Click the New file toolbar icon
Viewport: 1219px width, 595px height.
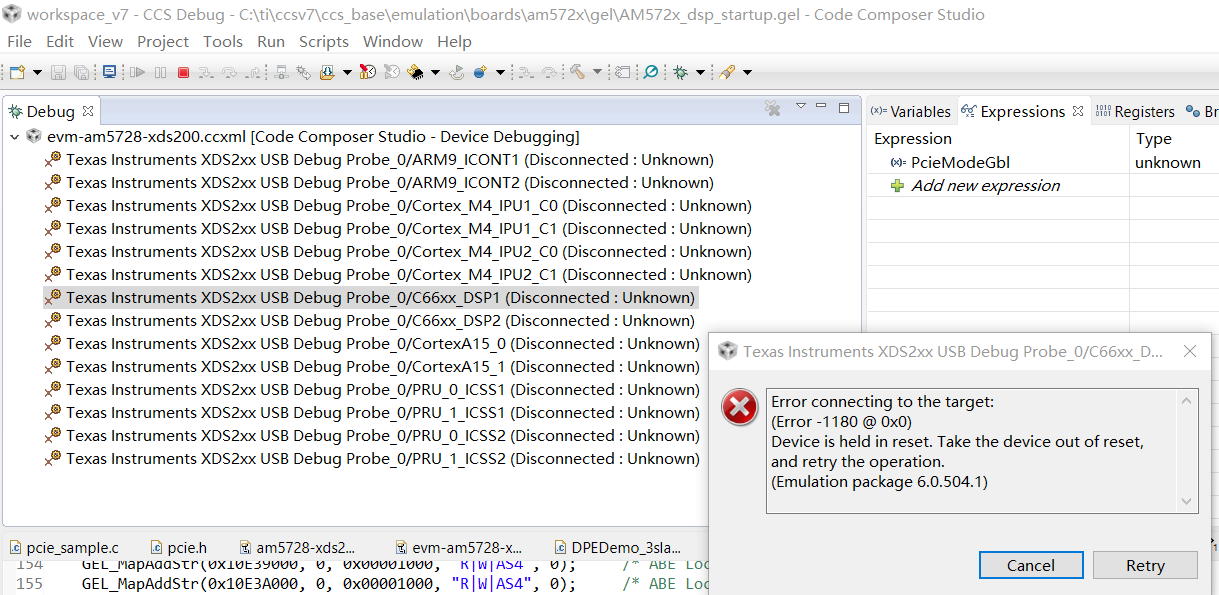coord(16,72)
